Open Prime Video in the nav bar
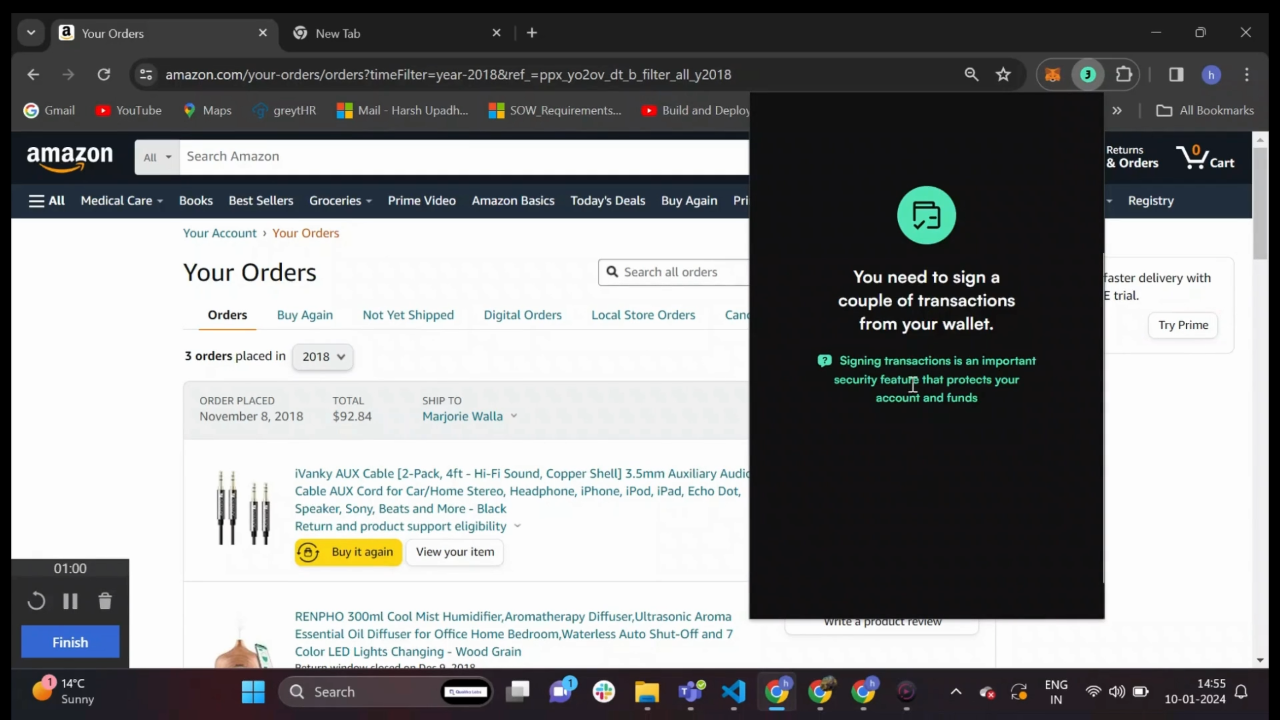Screen dimensions: 1280x720 [x=422, y=201]
